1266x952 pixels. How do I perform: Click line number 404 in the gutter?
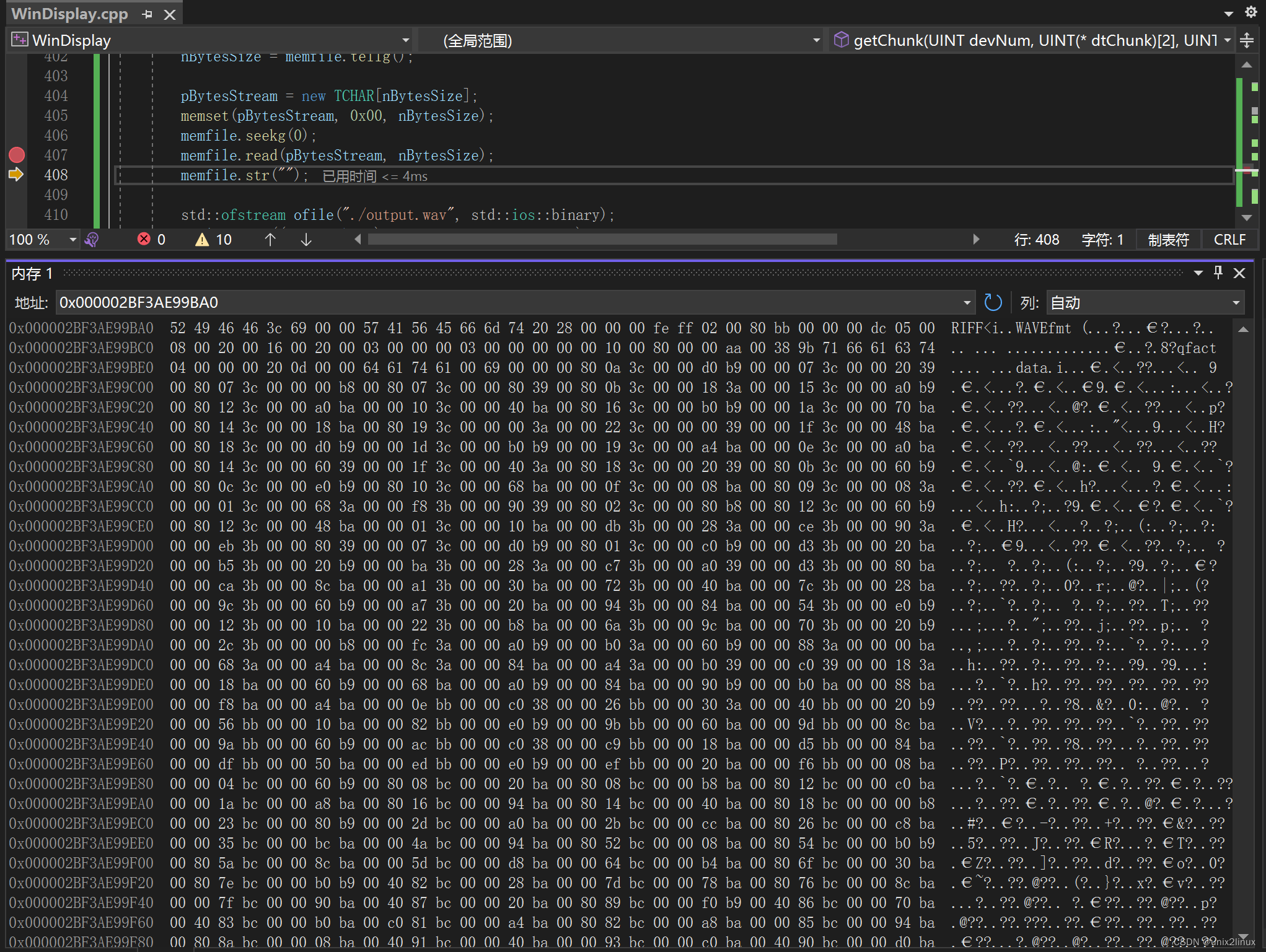tap(56, 96)
